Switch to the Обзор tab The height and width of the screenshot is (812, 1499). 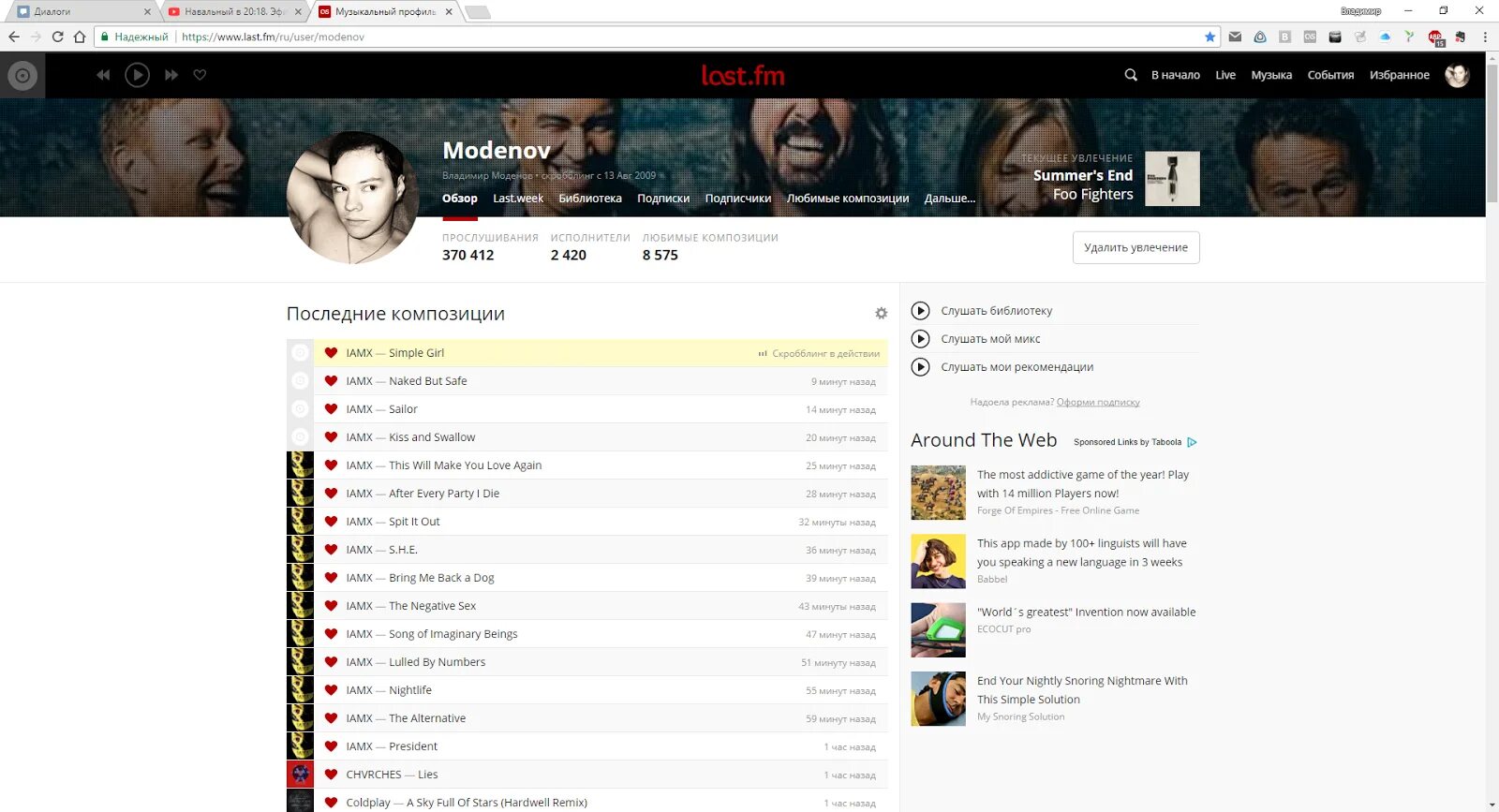460,199
